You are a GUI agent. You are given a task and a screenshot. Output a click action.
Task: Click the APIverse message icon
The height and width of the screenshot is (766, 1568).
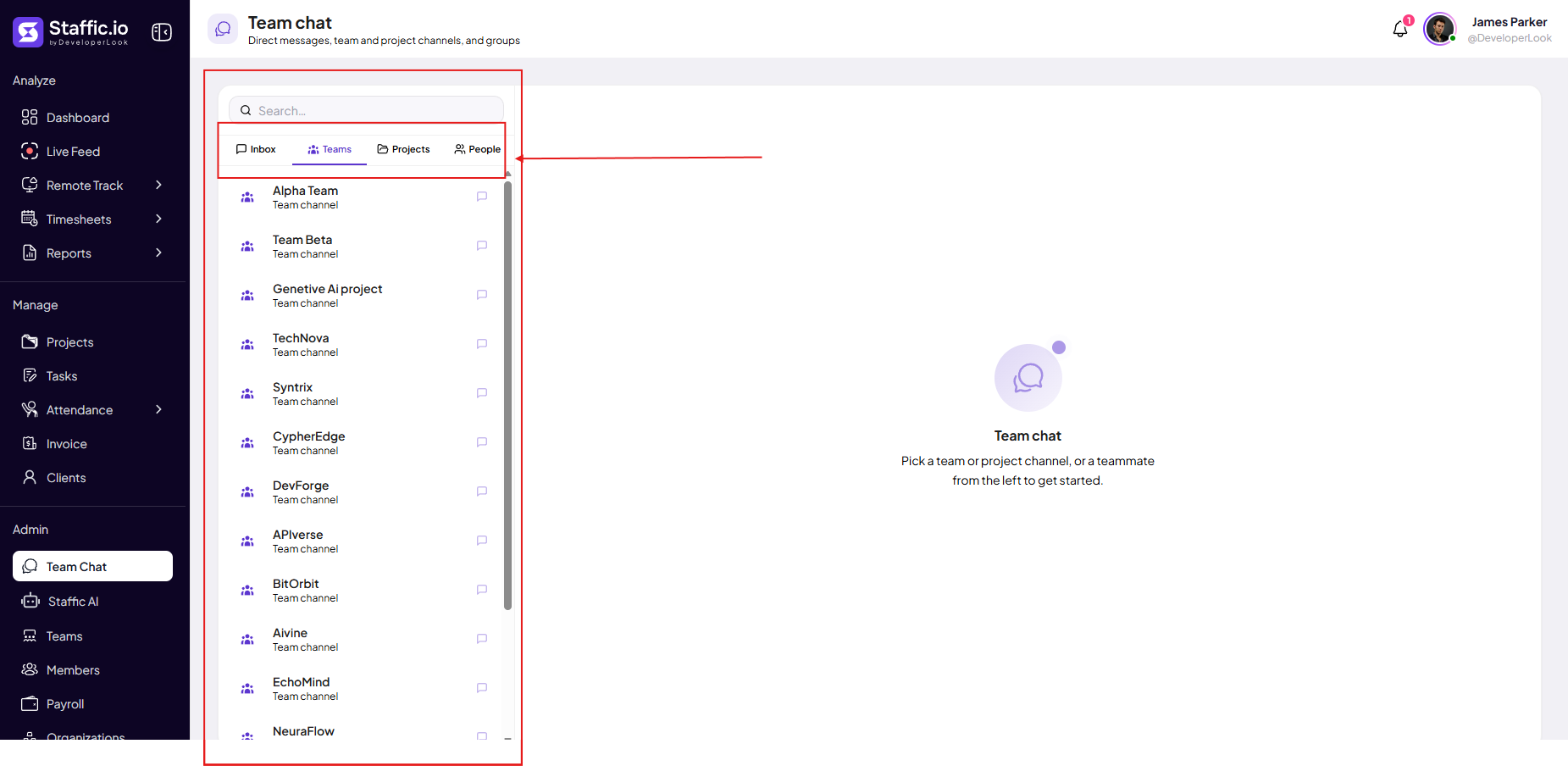pos(482,541)
